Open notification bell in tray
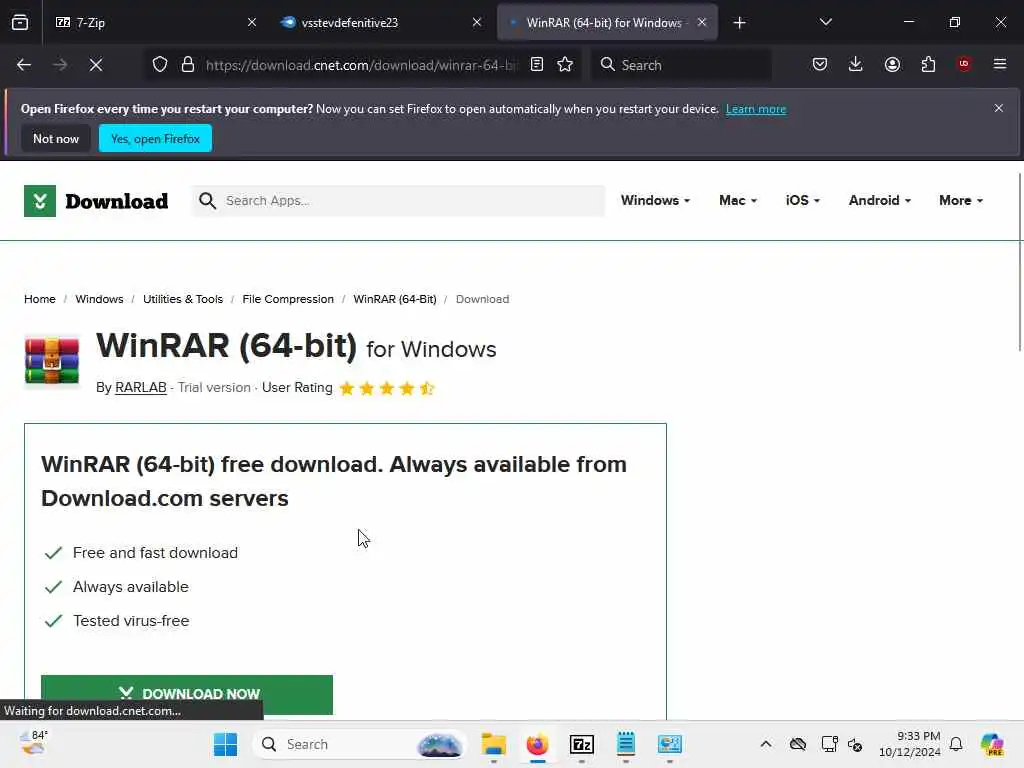Viewport: 1024px width, 768px height. 956,744
